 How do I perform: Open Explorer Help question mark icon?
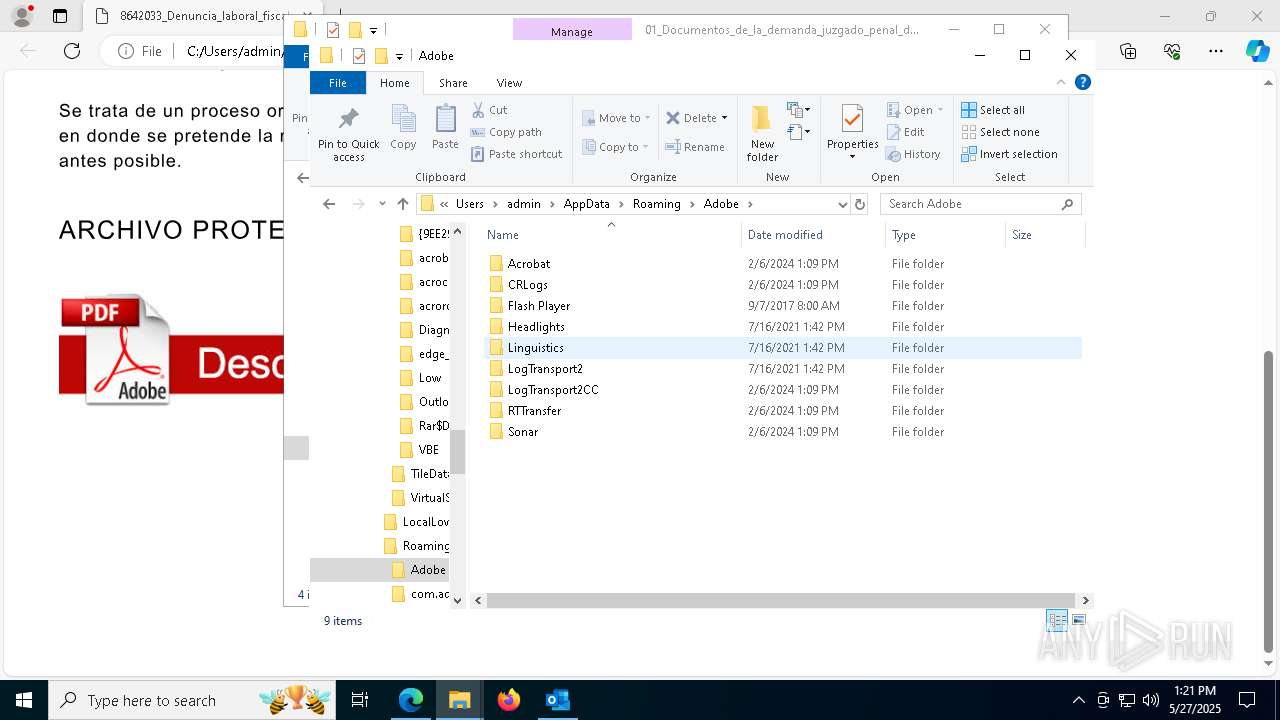(x=1082, y=82)
